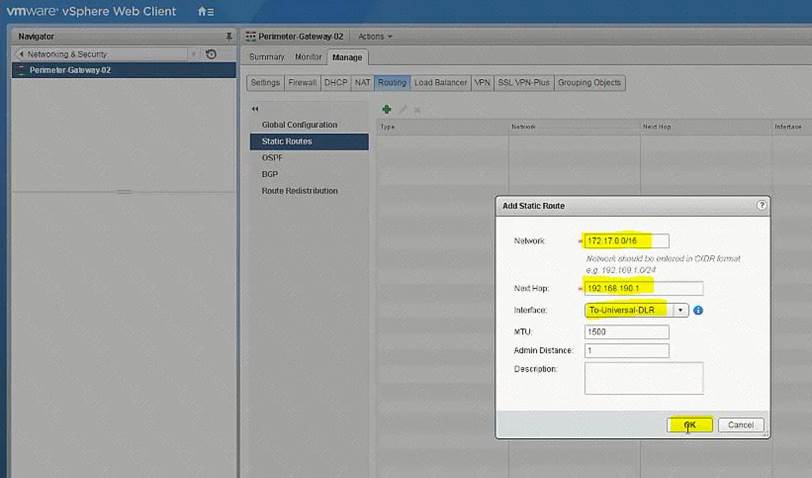The width and height of the screenshot is (812, 478).
Task: Pin the Navigator panel
Action: (228, 36)
